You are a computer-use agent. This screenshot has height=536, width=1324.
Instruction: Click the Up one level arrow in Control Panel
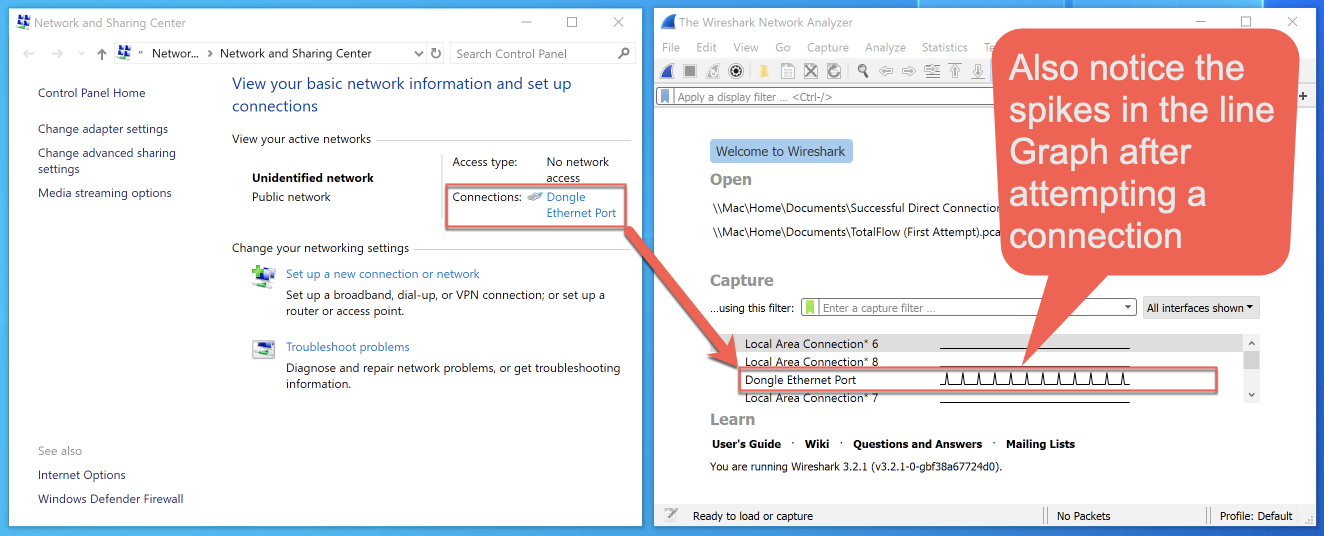(101, 54)
